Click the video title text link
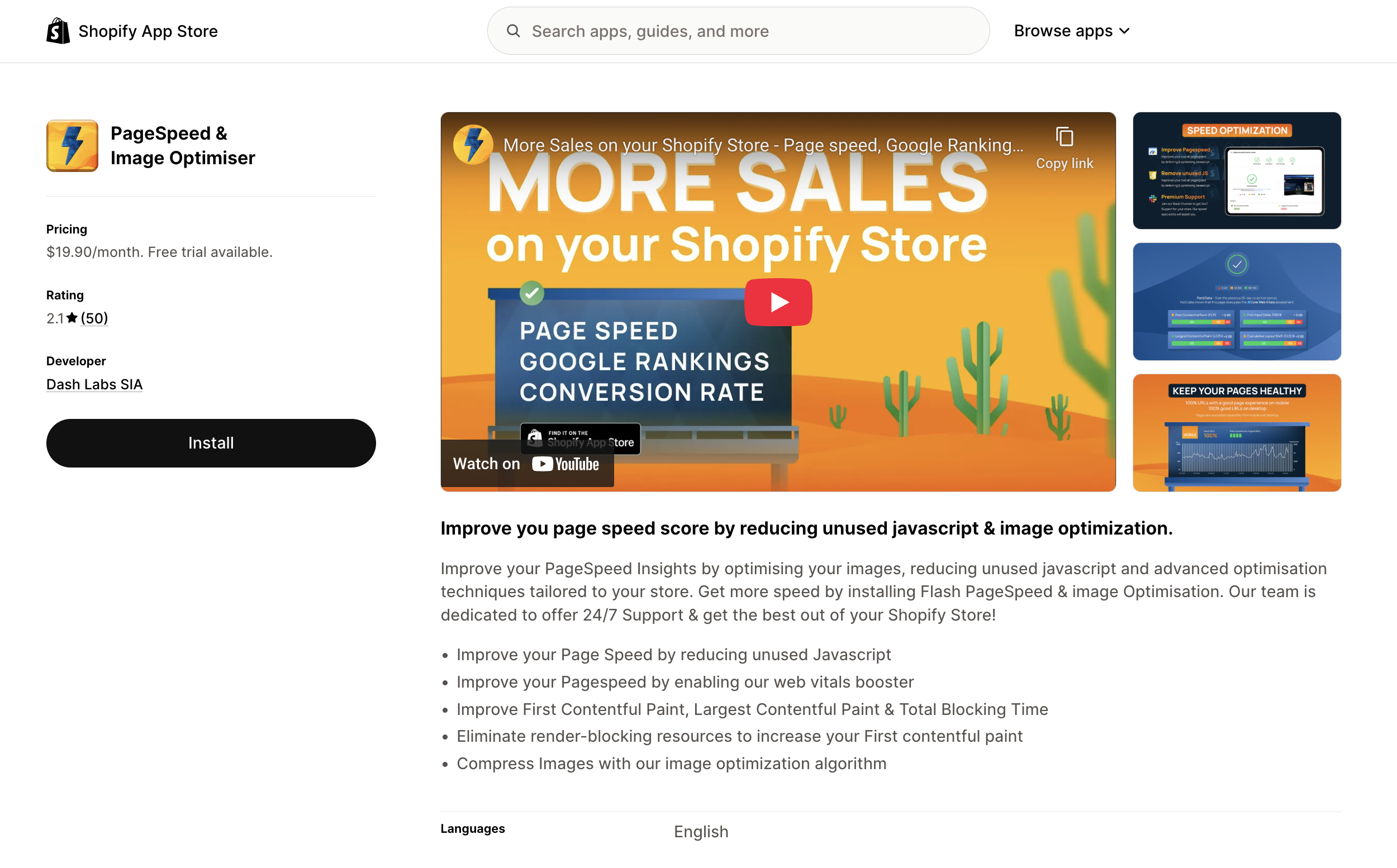Screen dimensions: 1397x868 click(763, 145)
